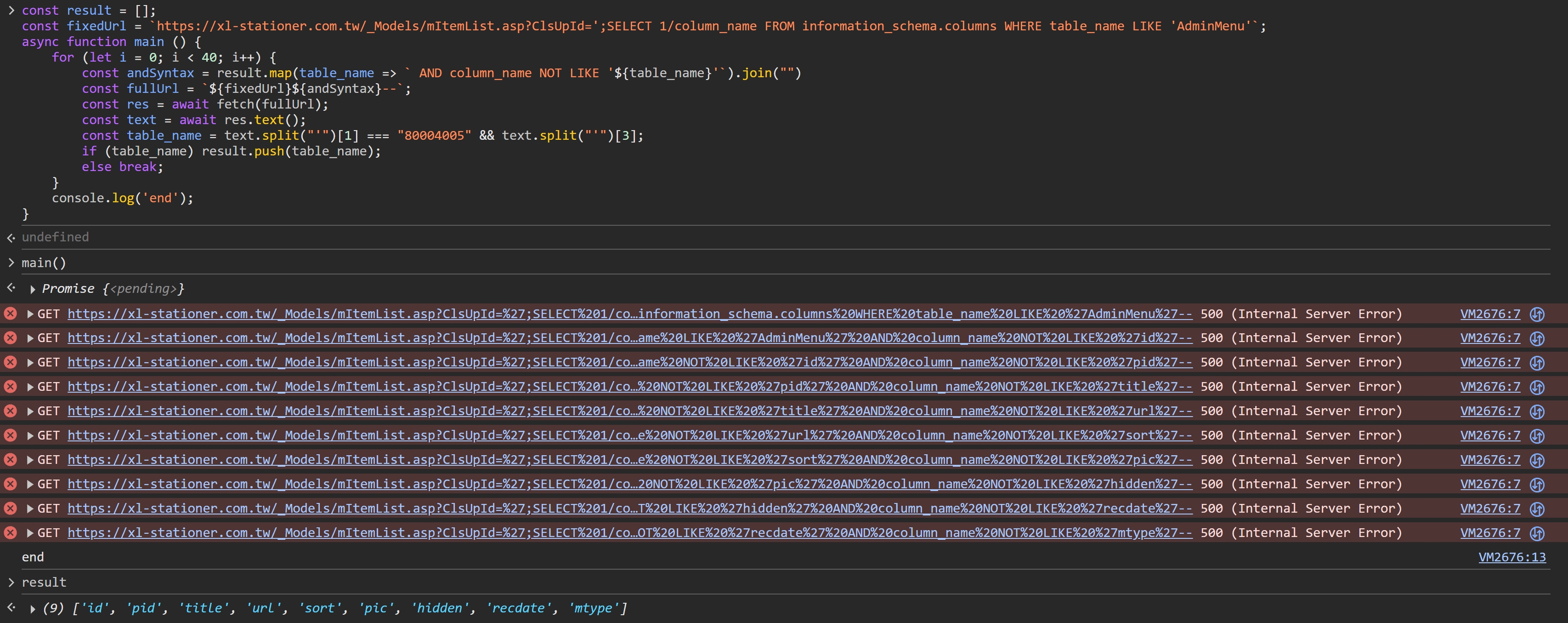Click the network reveal icon on the %27pid%27-- row
The width and height of the screenshot is (1568, 623).
(1537, 363)
